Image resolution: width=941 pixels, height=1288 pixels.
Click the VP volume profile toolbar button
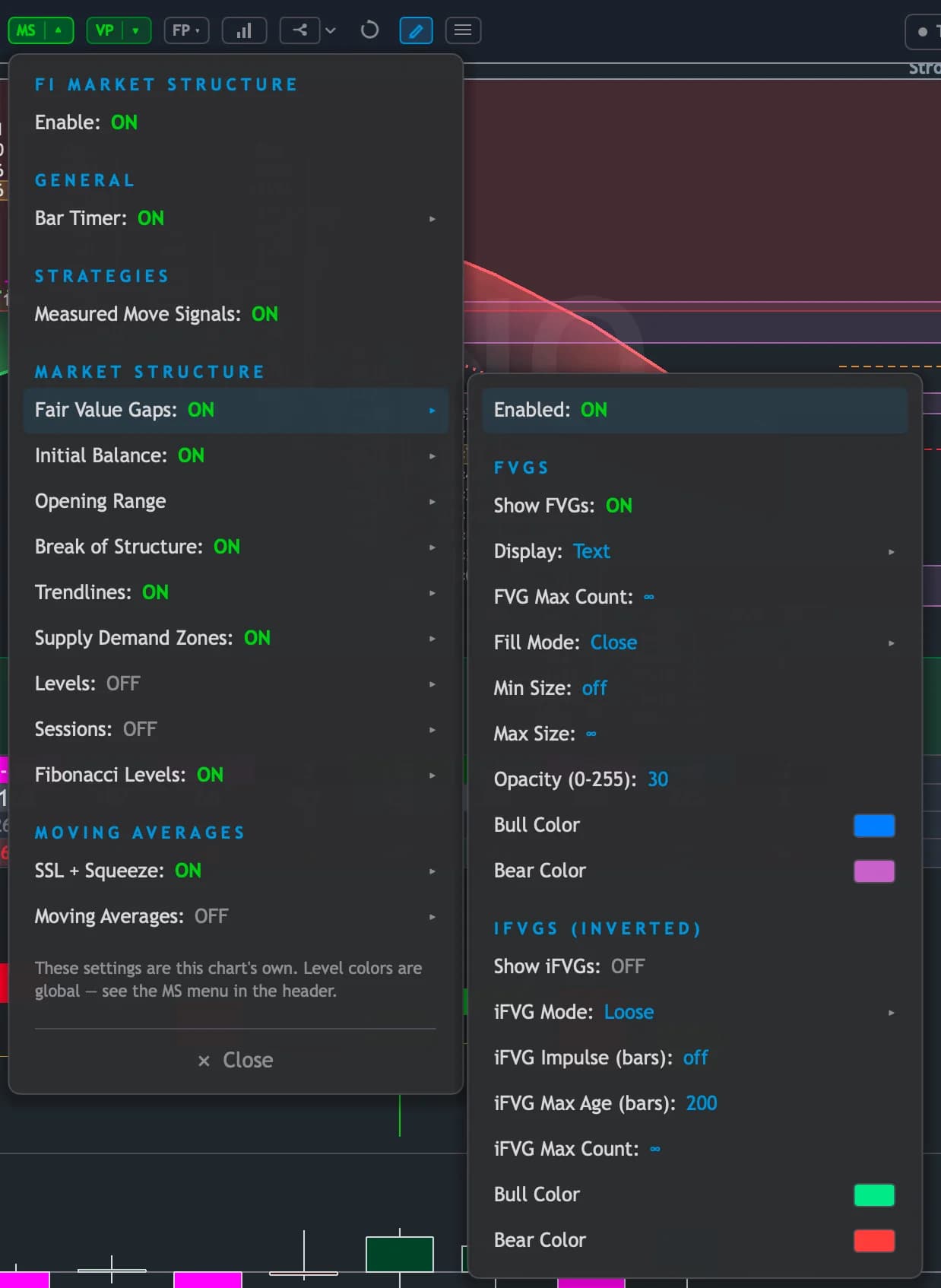[105, 30]
